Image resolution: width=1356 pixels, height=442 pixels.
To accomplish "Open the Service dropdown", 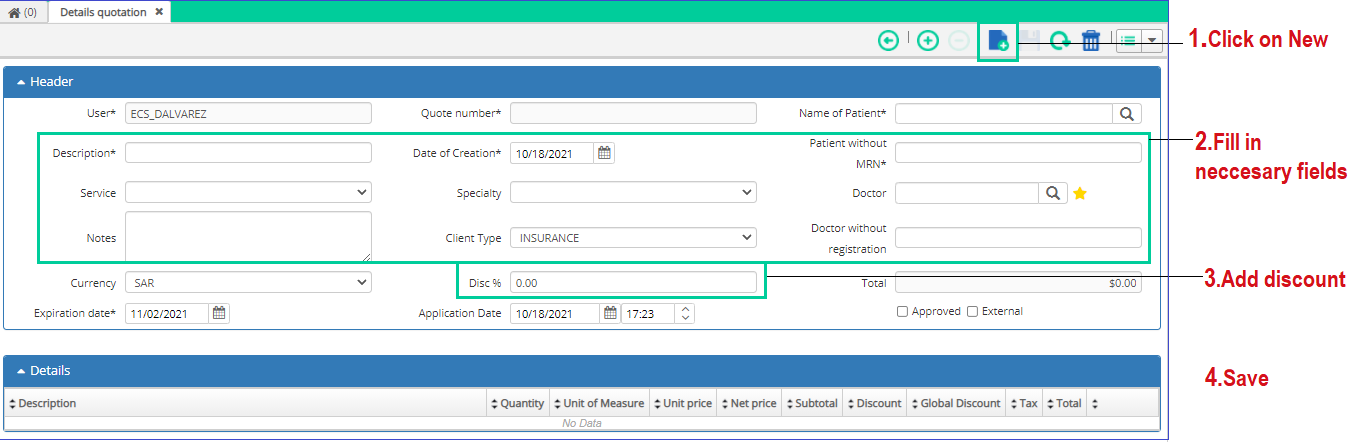I will [x=248, y=192].
